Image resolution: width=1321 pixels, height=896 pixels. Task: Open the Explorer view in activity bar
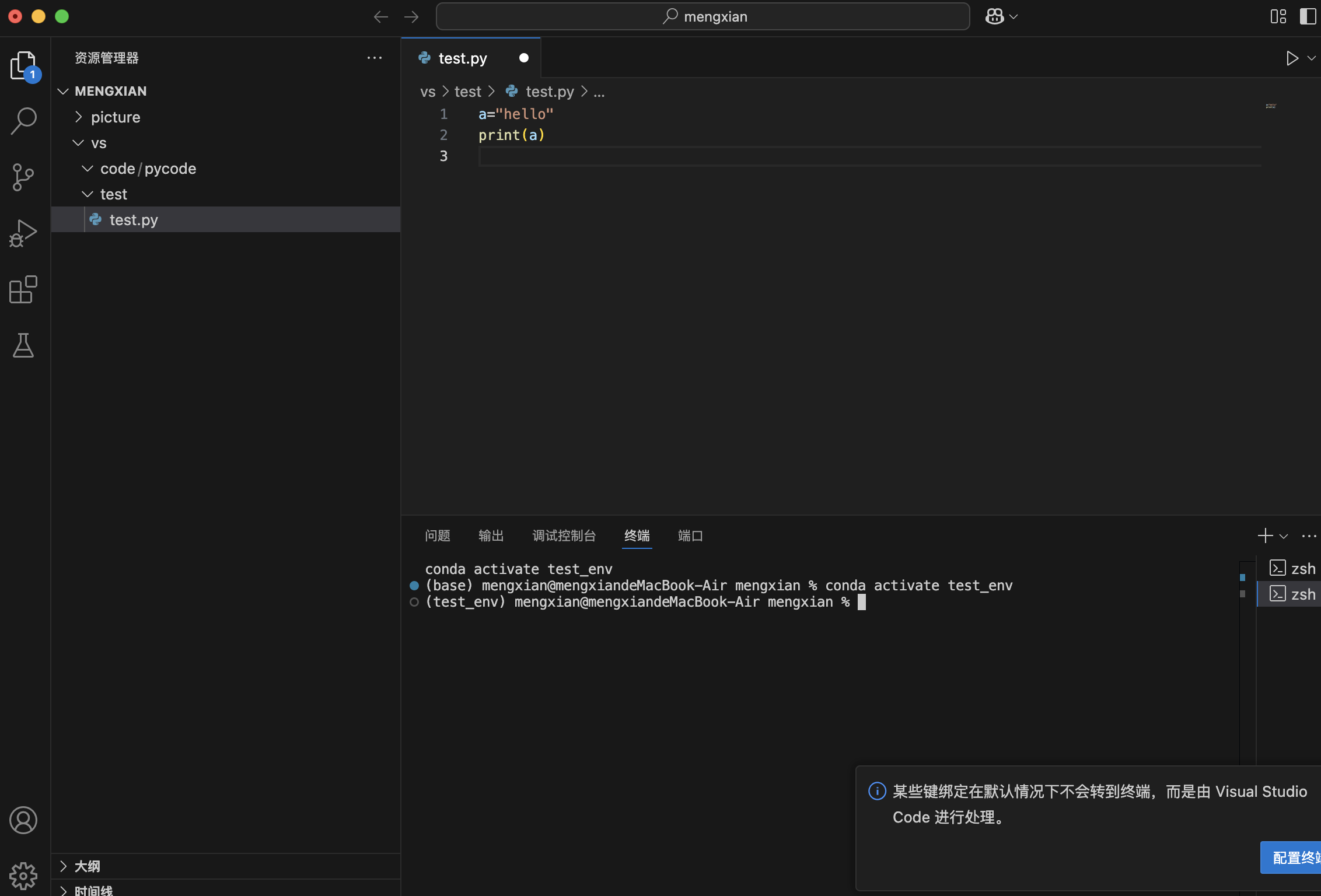23,65
